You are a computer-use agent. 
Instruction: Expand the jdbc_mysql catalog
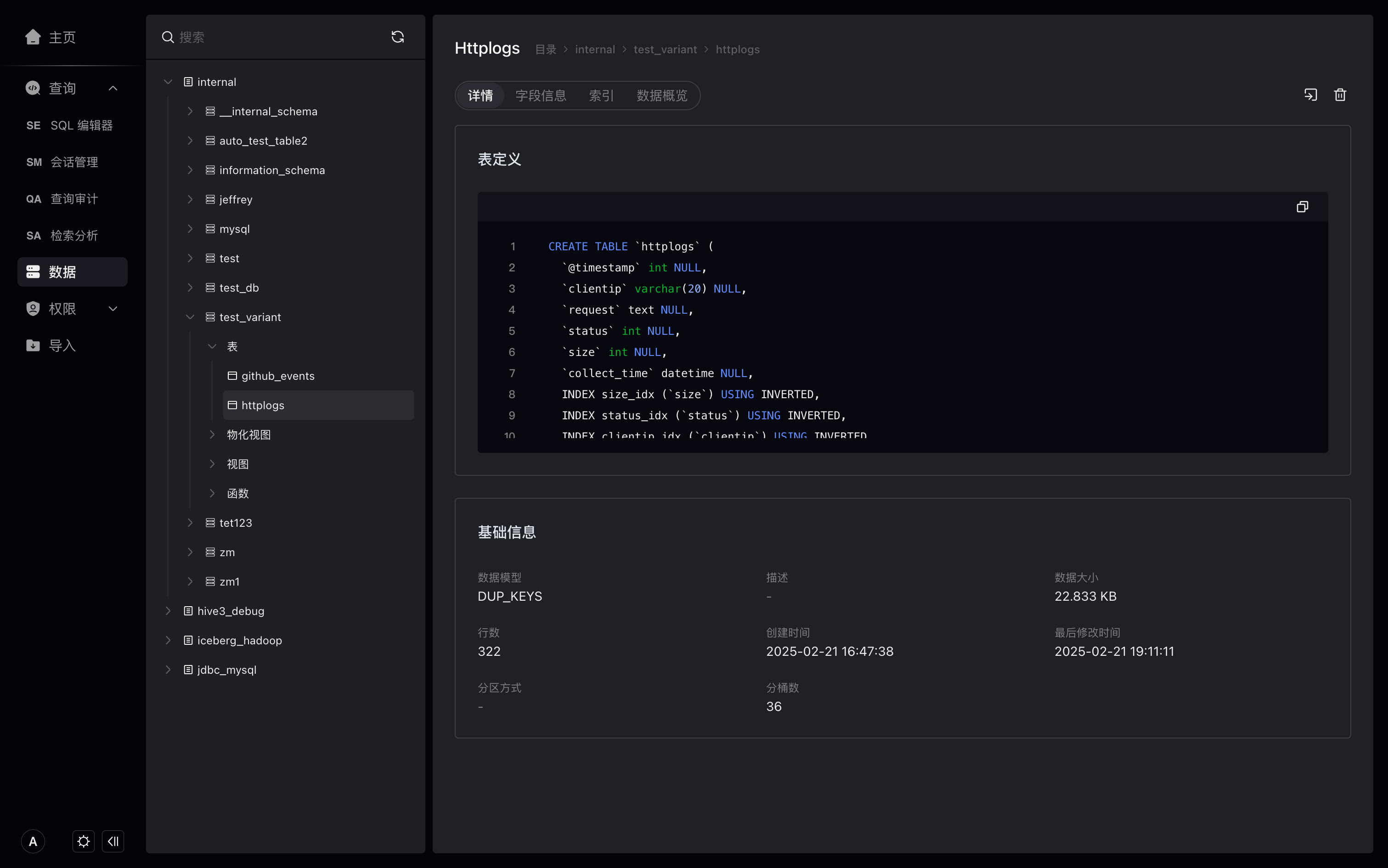tap(168, 670)
